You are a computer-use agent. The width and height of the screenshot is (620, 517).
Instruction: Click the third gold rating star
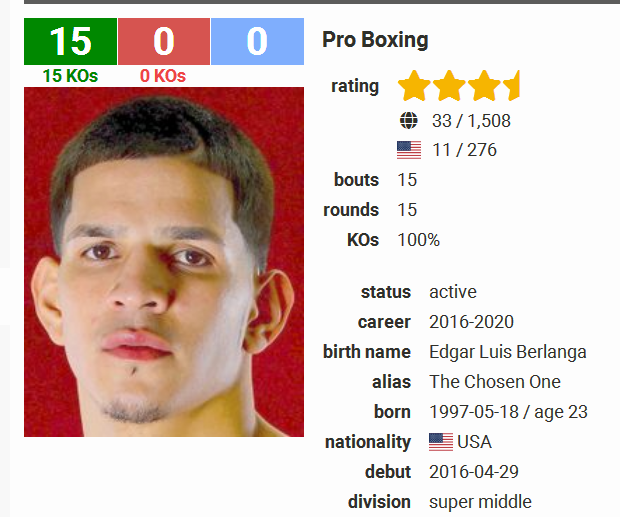484,86
